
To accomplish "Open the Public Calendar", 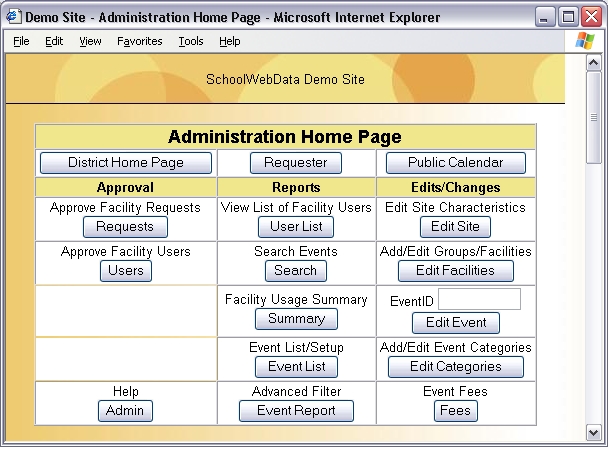I will [456, 163].
